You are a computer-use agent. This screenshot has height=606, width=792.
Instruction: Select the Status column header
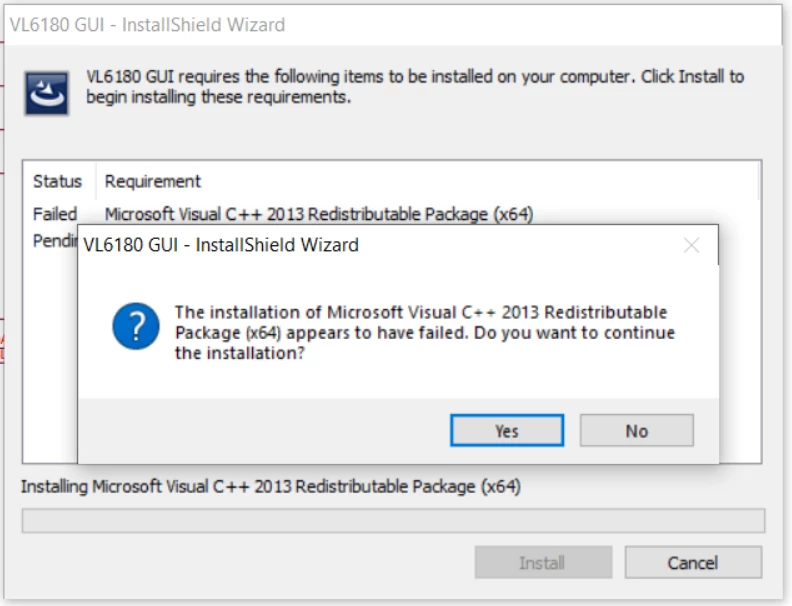click(x=57, y=181)
